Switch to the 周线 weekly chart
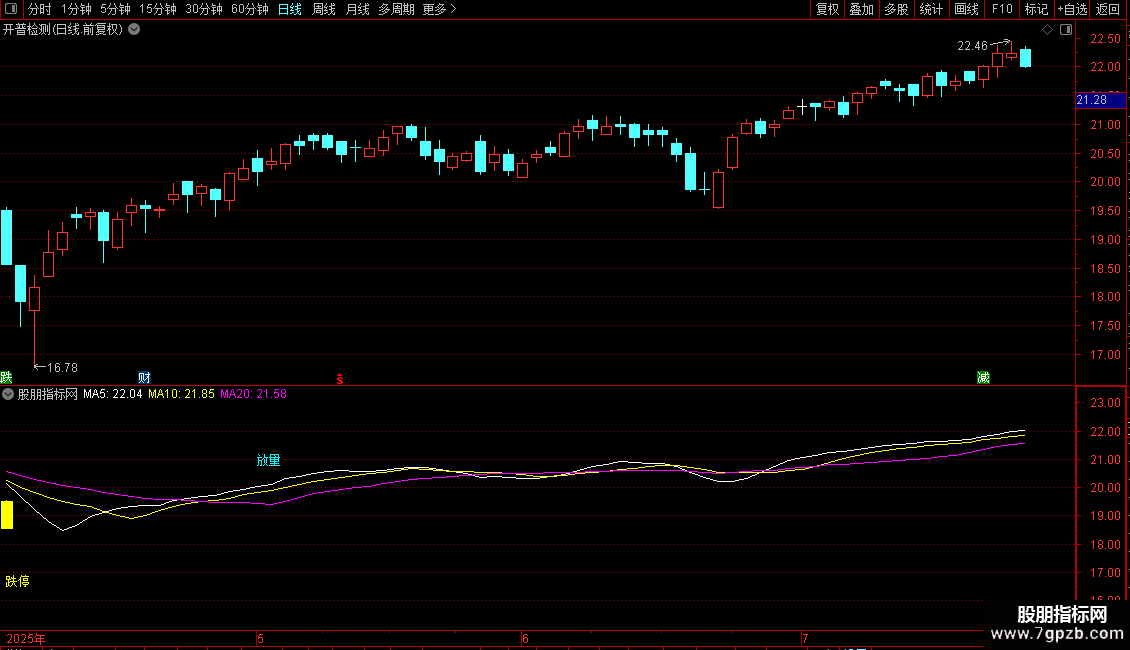This screenshot has width=1130, height=650. [324, 9]
